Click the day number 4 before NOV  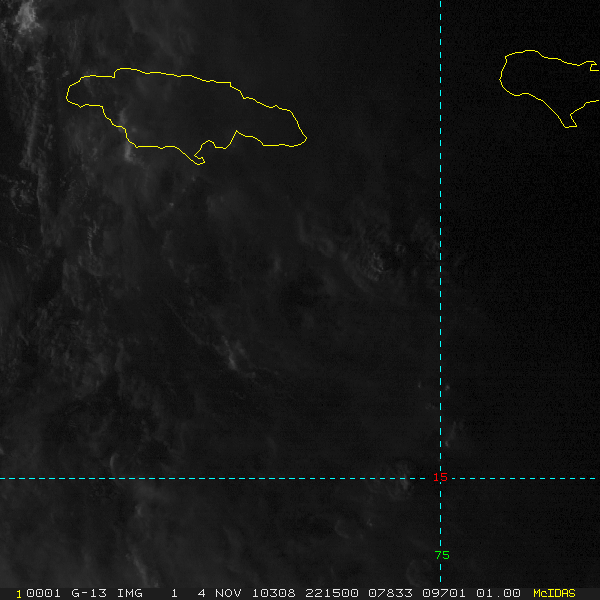[202, 593]
